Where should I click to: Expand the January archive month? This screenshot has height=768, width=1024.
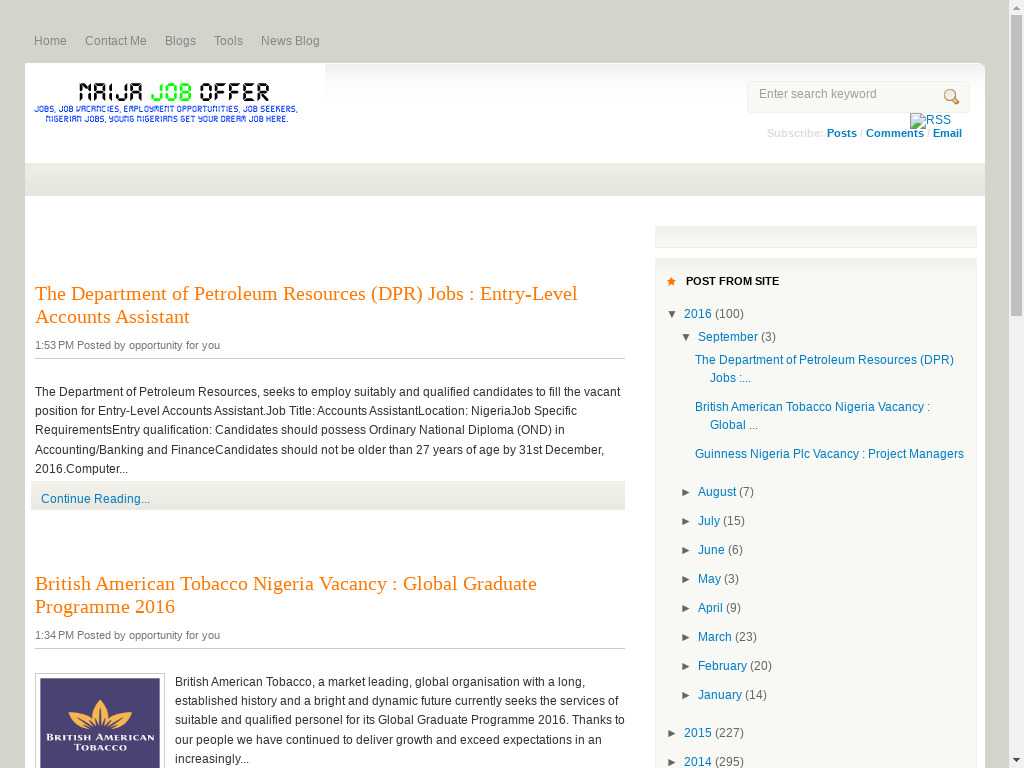(x=686, y=695)
